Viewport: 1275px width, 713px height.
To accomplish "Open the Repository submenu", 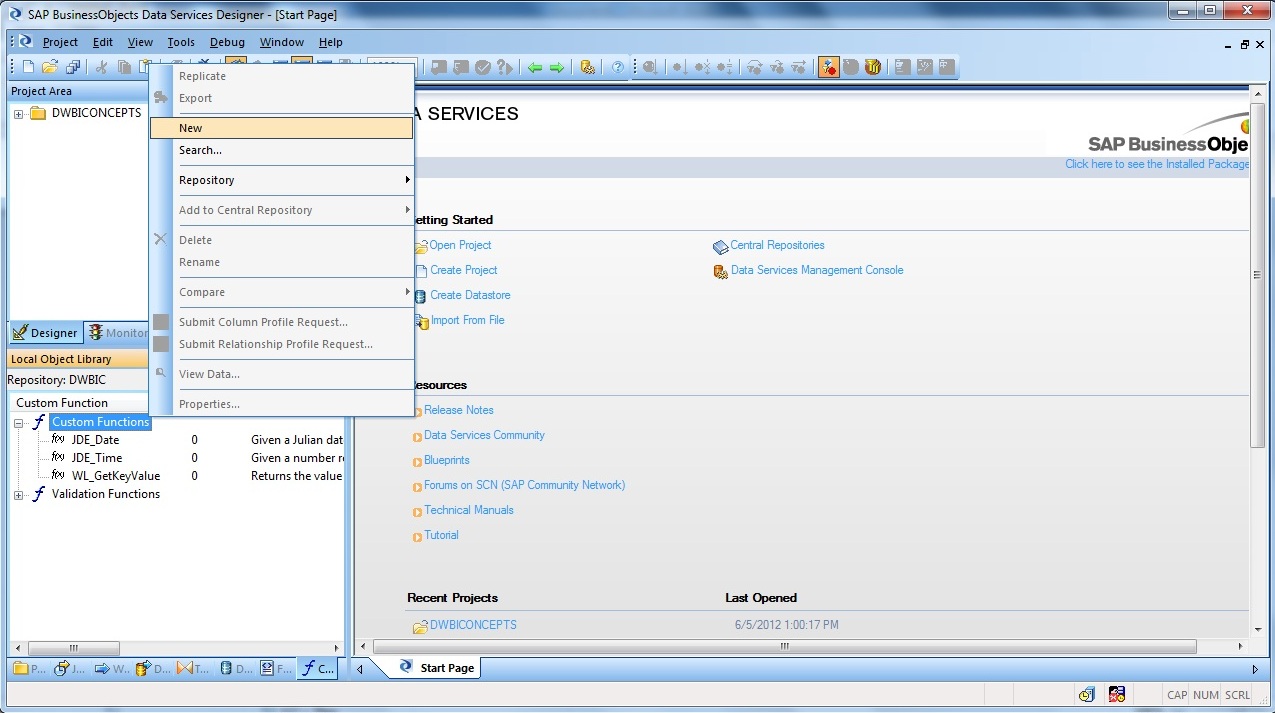I will coord(281,180).
